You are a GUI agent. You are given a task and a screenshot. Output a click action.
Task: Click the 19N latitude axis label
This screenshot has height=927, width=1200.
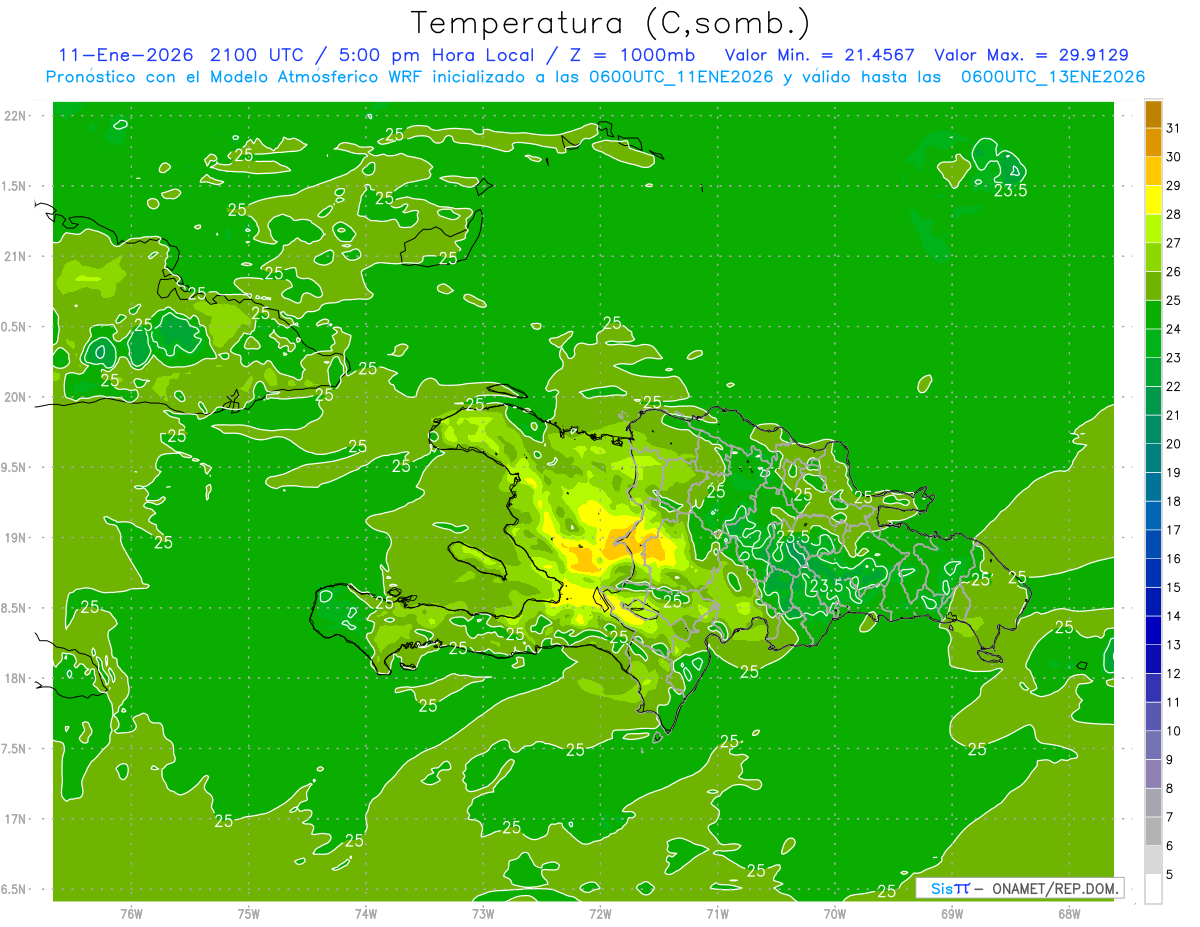click(x=17, y=537)
